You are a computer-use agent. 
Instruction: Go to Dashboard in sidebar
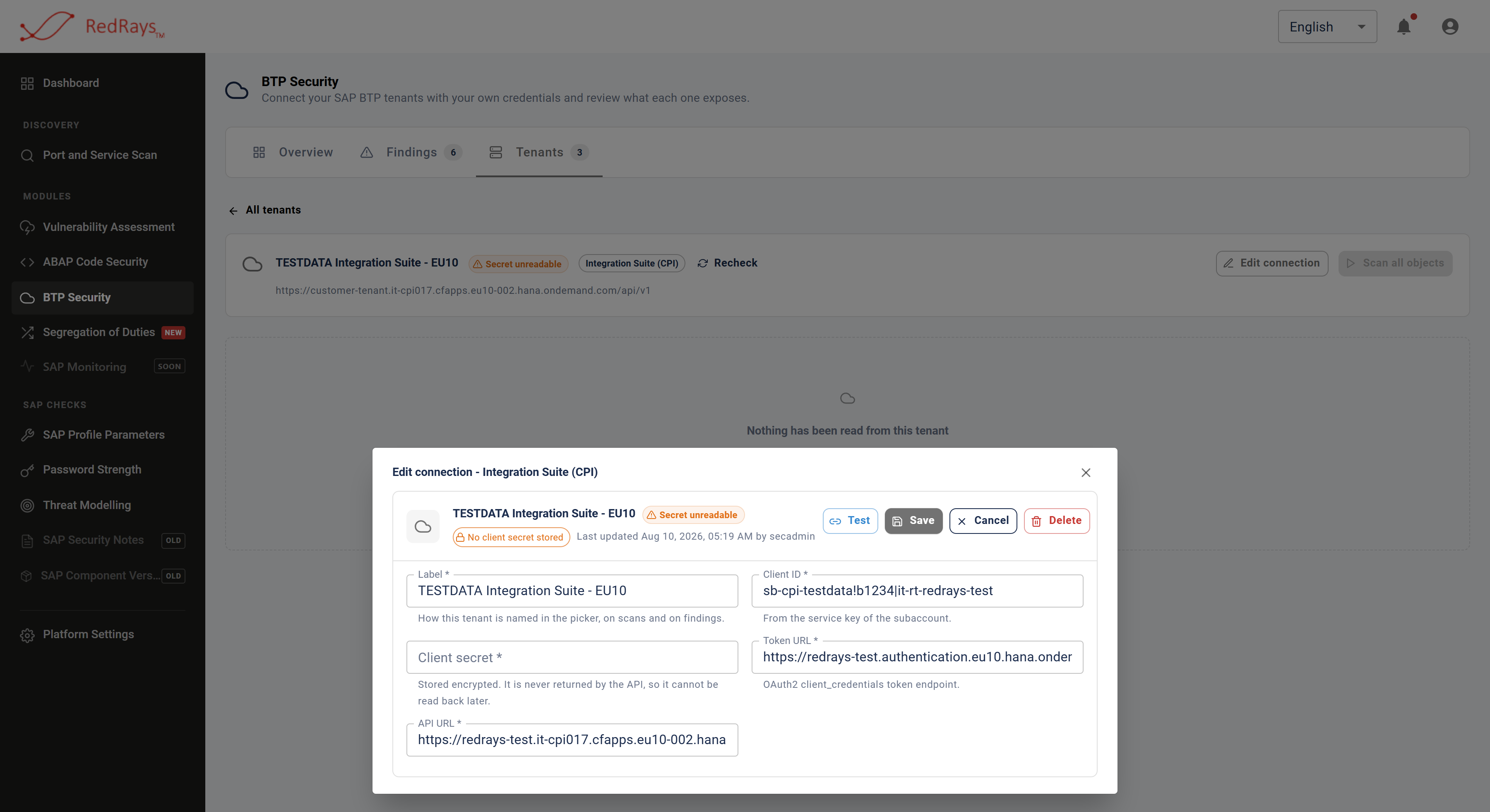(x=102, y=83)
